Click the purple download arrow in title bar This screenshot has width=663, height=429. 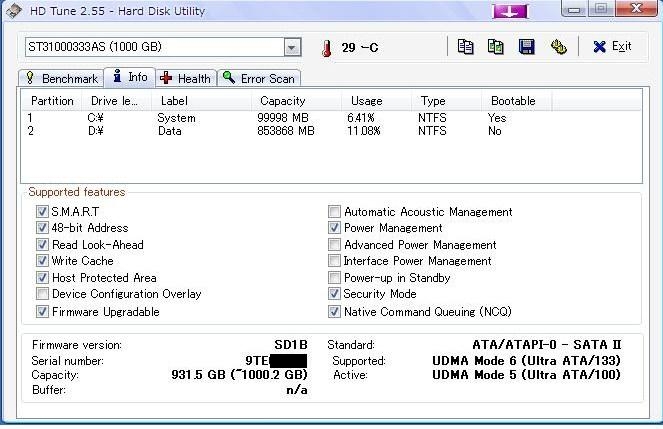pos(510,11)
